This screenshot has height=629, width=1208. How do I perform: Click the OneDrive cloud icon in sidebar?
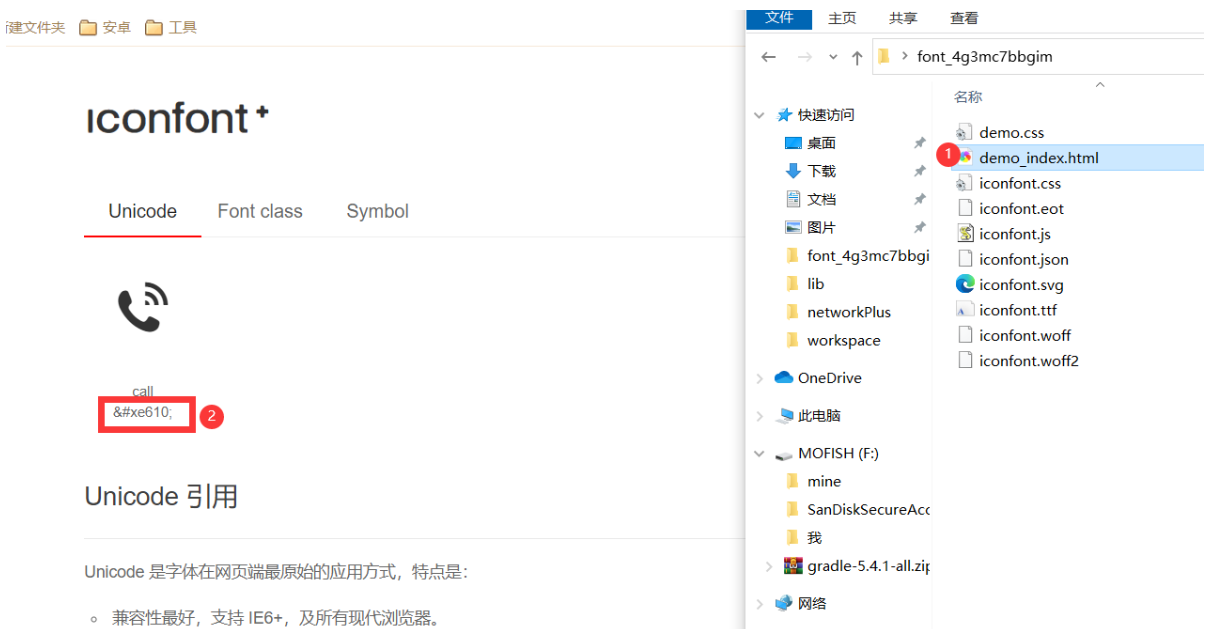click(783, 377)
